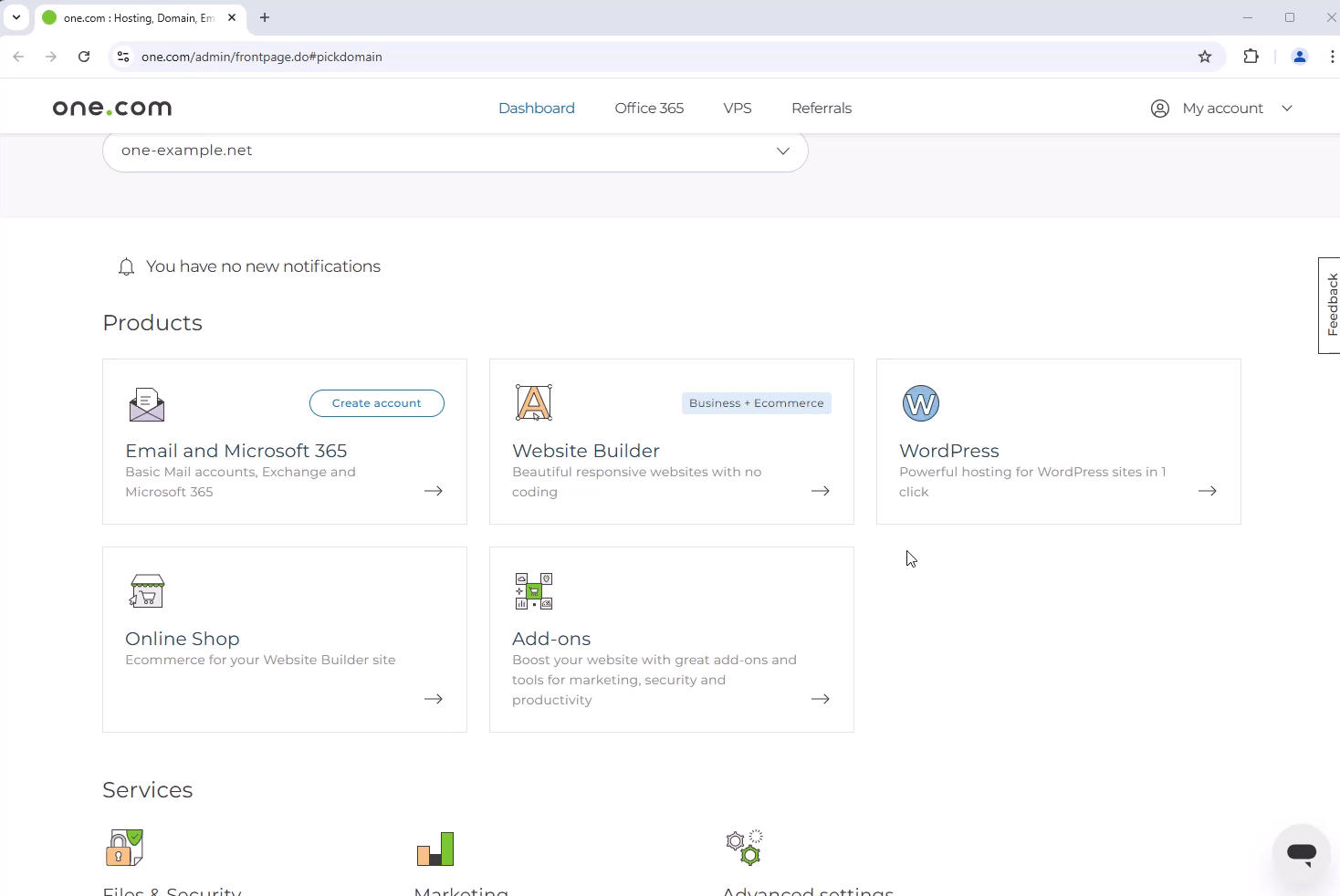Open the Email and Microsoft 365 title link

click(236, 451)
